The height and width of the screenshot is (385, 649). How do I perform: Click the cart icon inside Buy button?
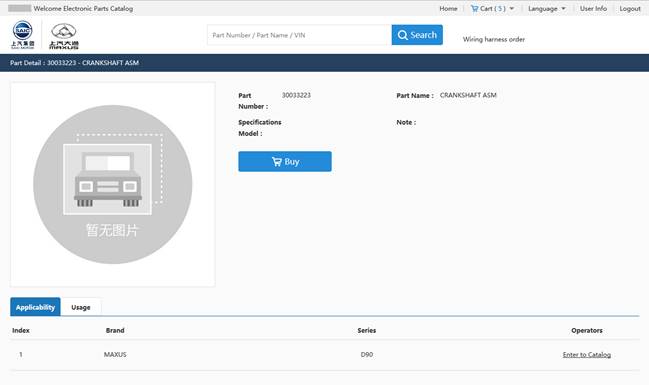[x=276, y=162]
